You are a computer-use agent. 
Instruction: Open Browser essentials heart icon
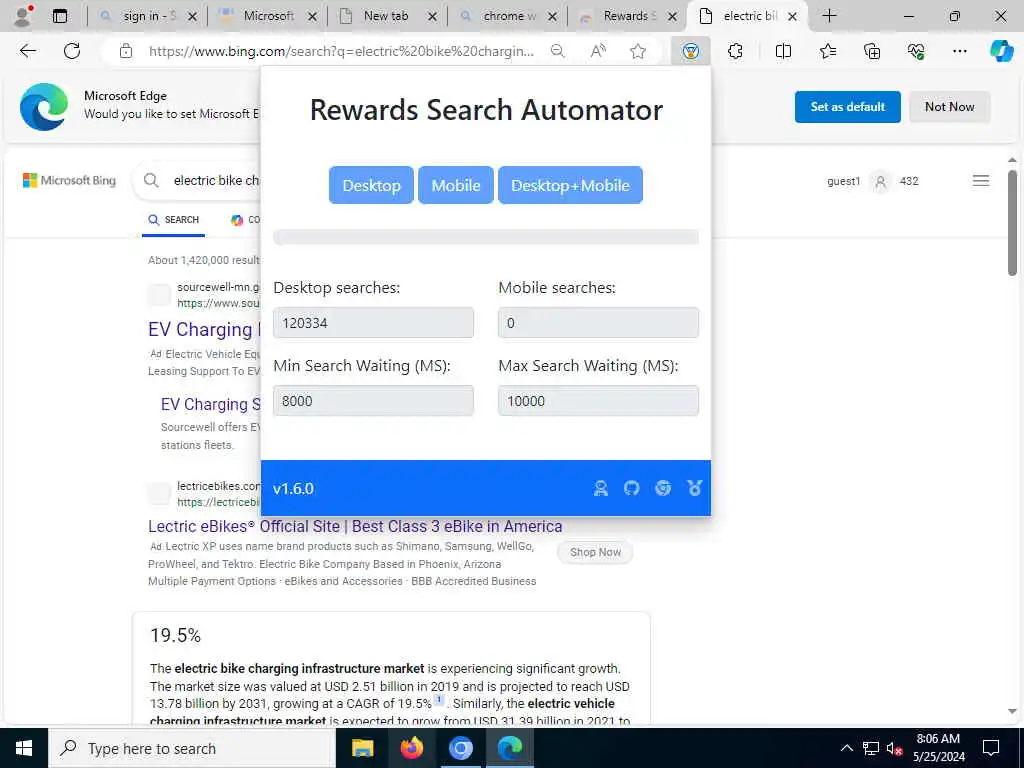coord(916,51)
